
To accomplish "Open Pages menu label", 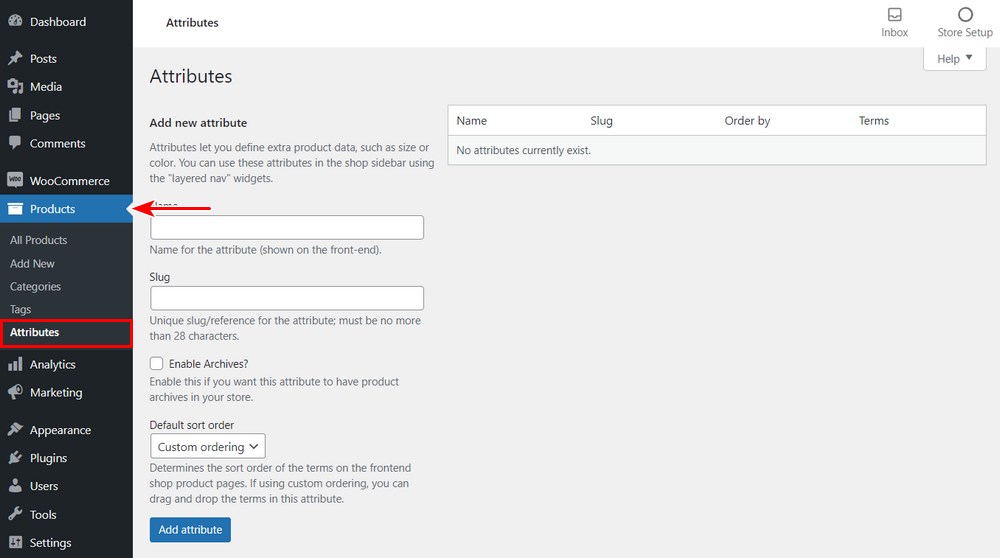I will [45, 116].
